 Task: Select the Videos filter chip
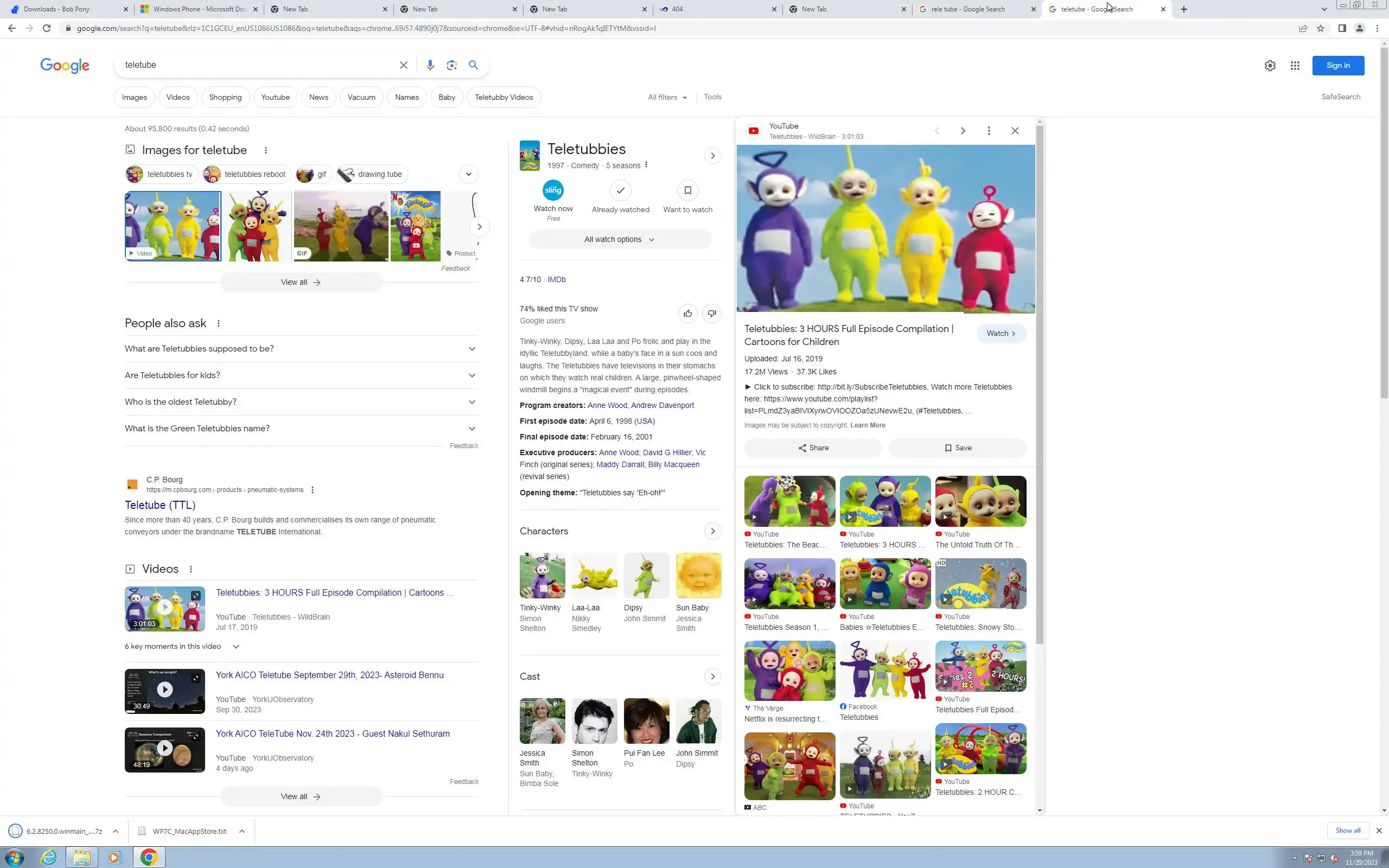coord(177,97)
